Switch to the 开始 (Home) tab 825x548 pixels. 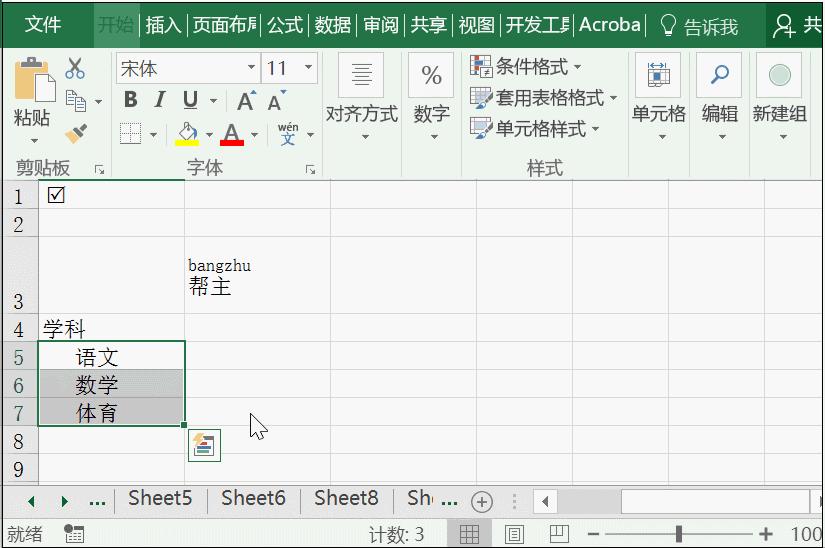coord(116,25)
